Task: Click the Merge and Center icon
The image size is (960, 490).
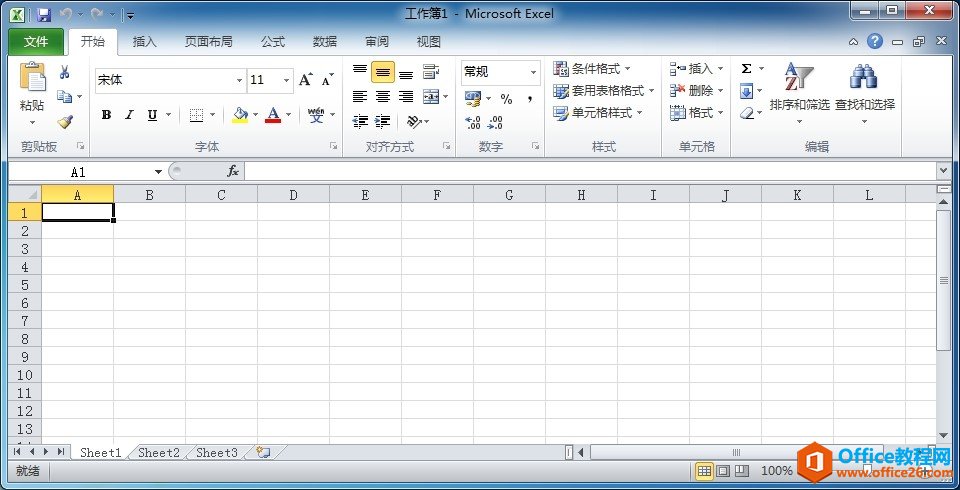Action: point(432,96)
